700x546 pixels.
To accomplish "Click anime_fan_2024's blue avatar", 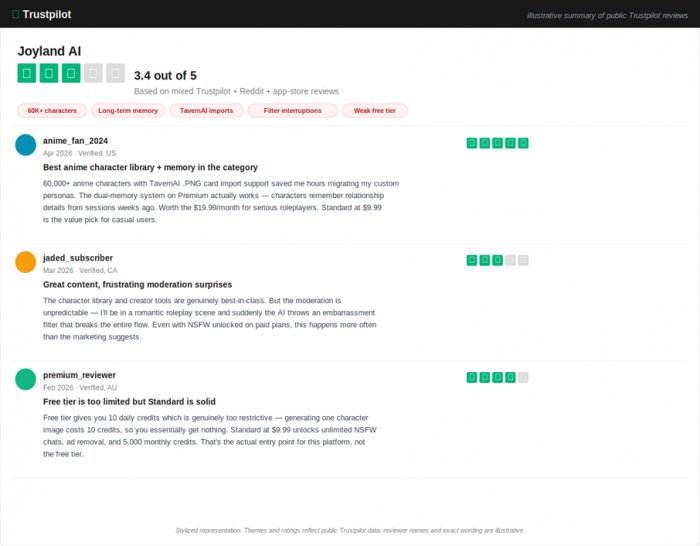I will point(26,145).
